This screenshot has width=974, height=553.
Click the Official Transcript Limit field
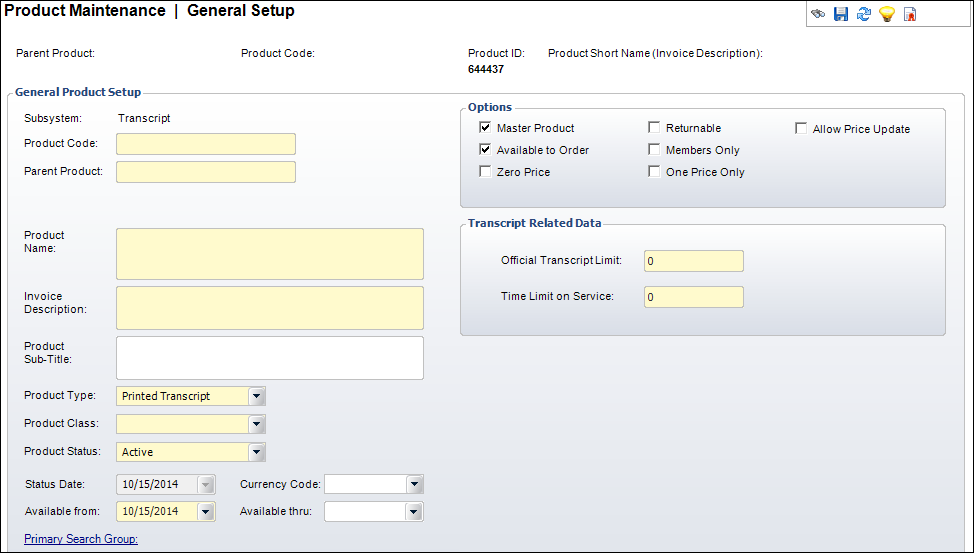(694, 261)
